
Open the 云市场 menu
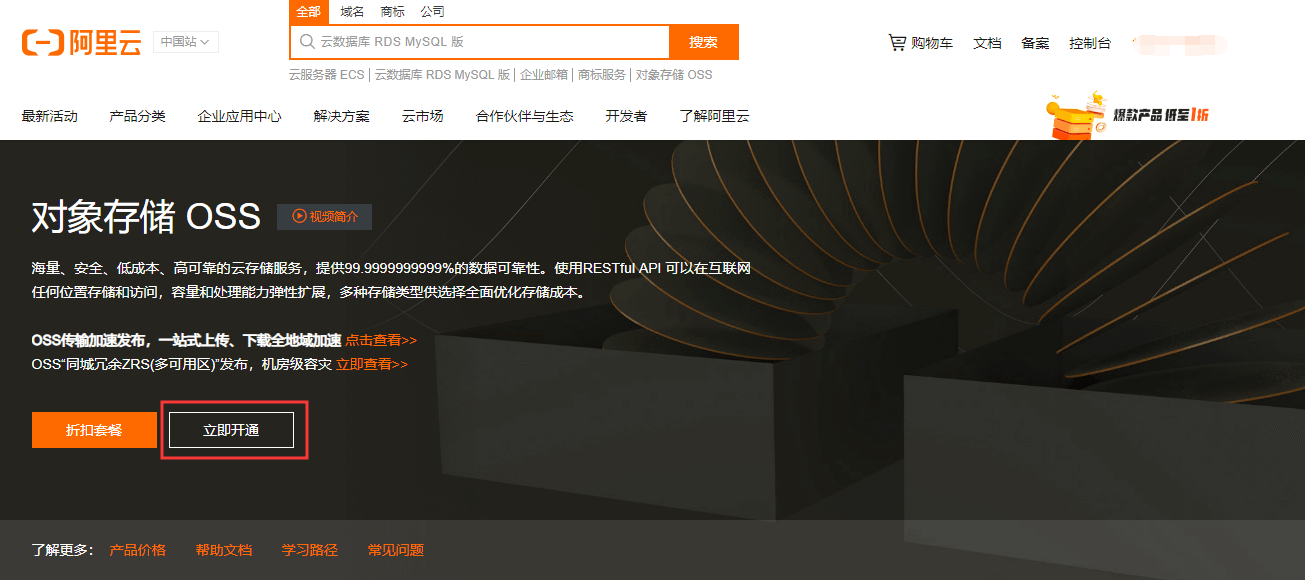point(423,116)
